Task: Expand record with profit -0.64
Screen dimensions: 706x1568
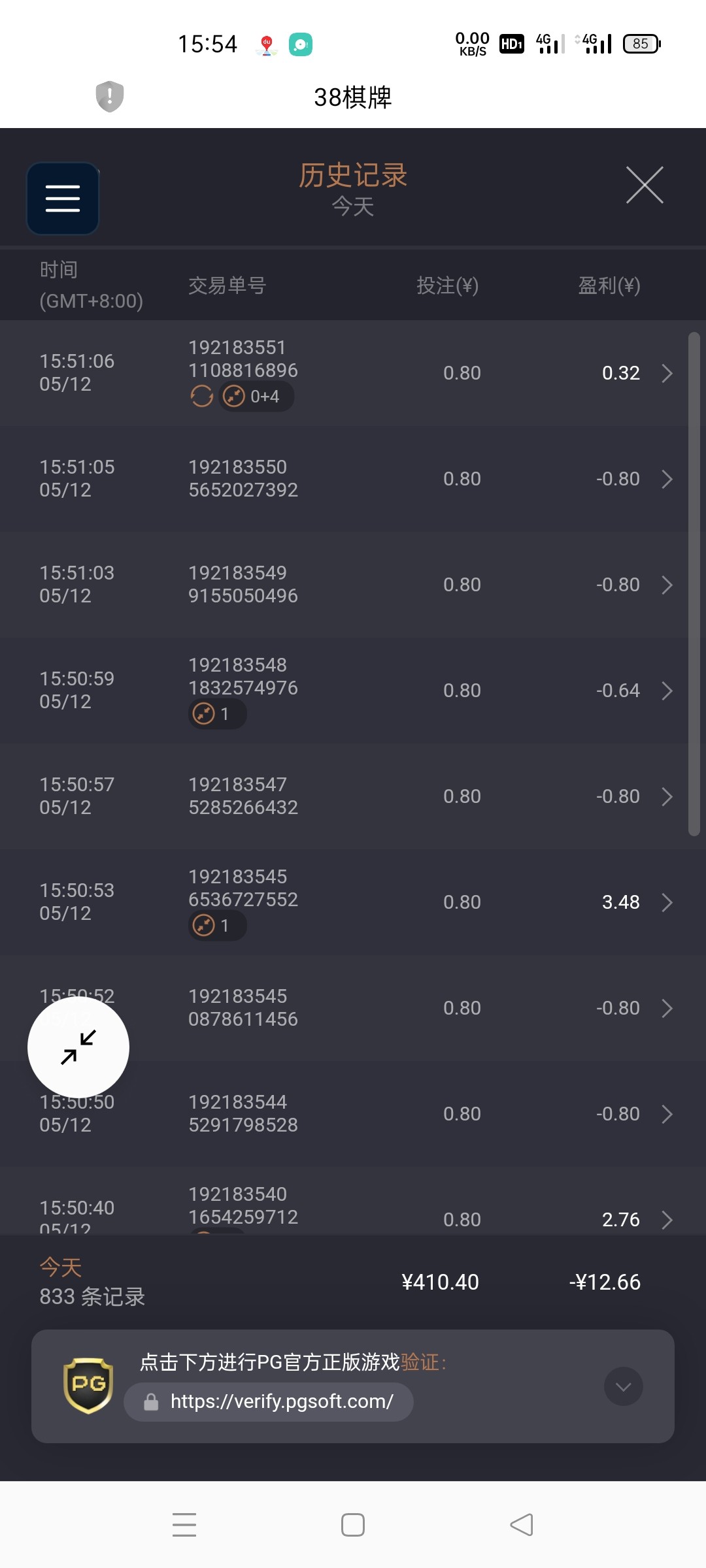Action: tap(667, 691)
